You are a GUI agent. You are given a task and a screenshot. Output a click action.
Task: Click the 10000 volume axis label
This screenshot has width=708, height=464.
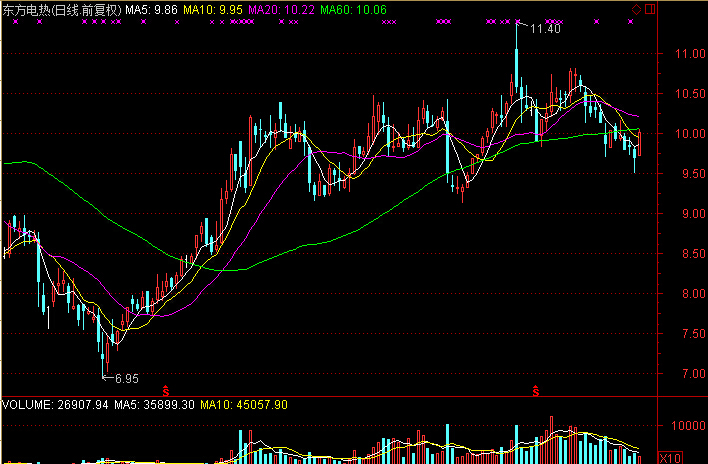(x=688, y=426)
